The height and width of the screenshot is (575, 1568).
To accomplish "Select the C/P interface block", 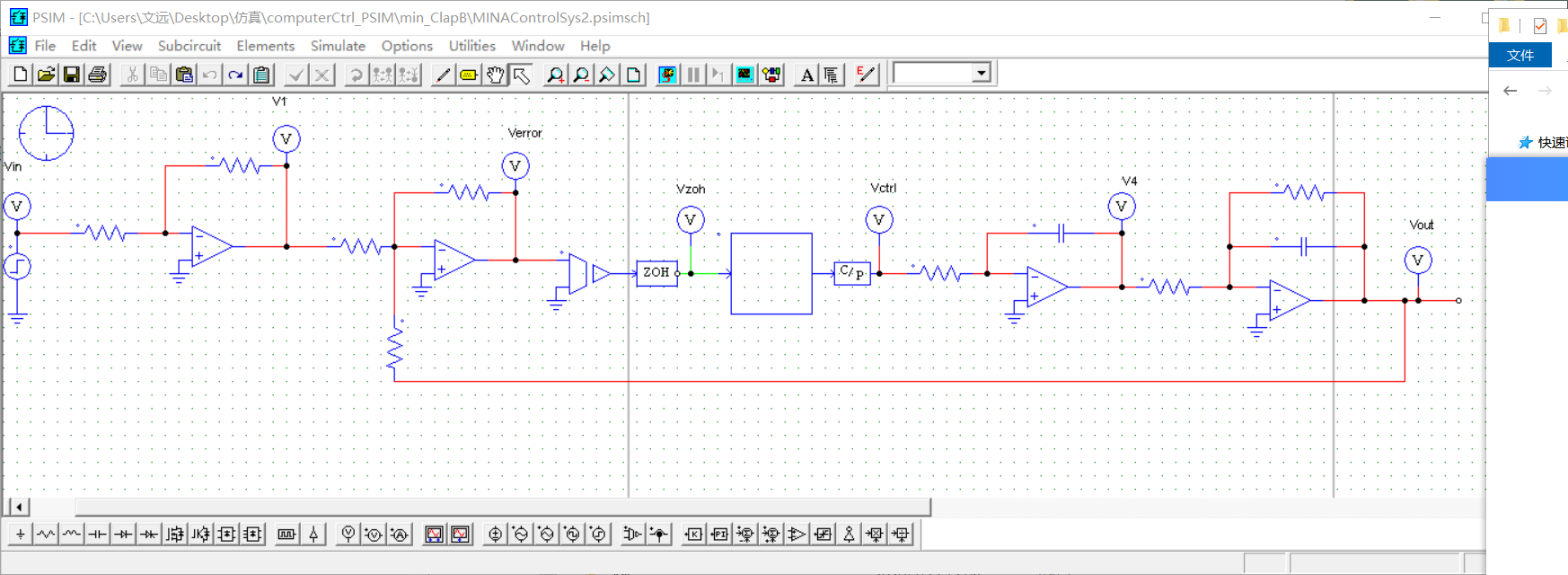I will [x=852, y=273].
